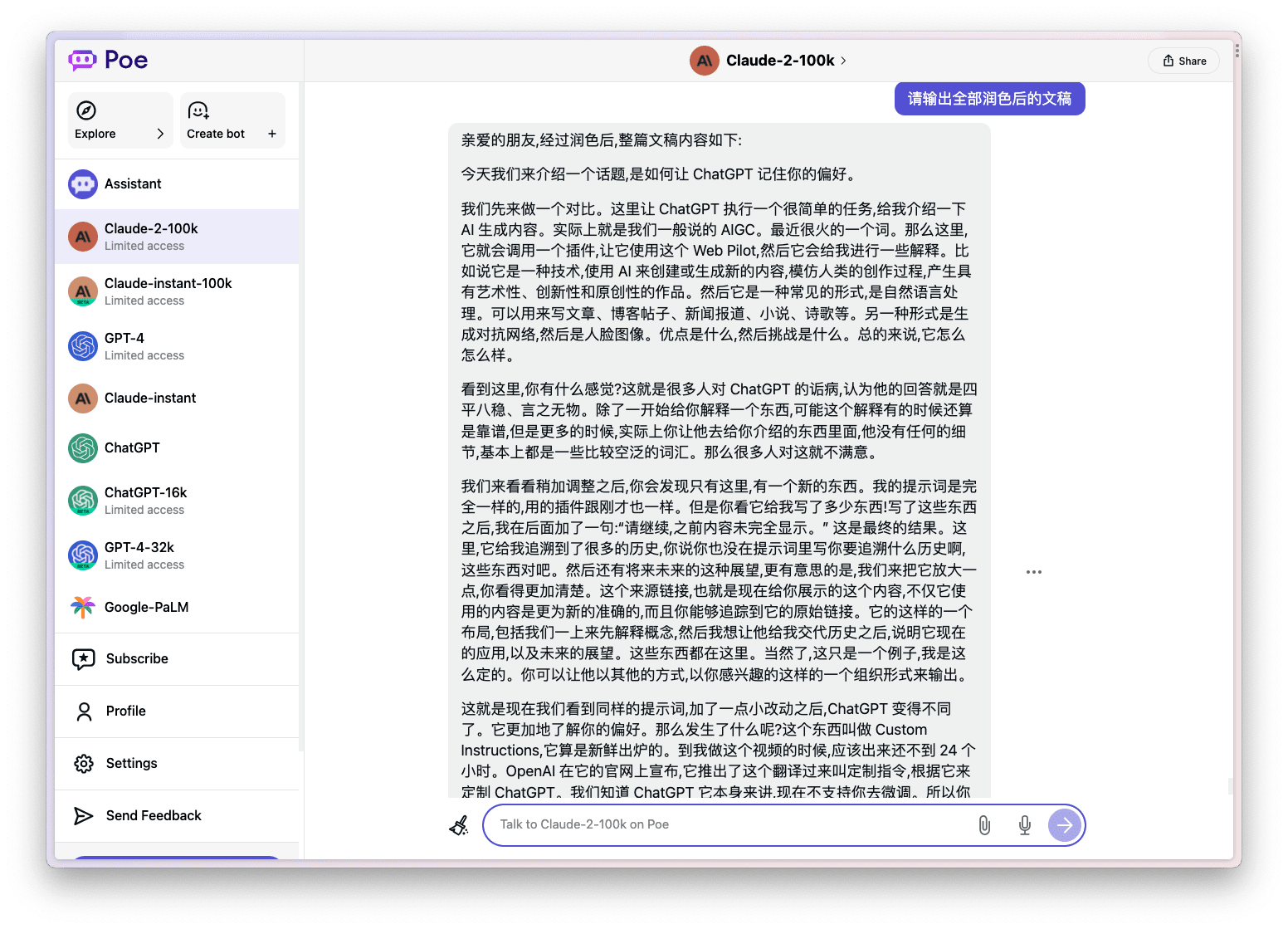Select ChatGPT label in sidebar
The image size is (1288, 929).
132,448
